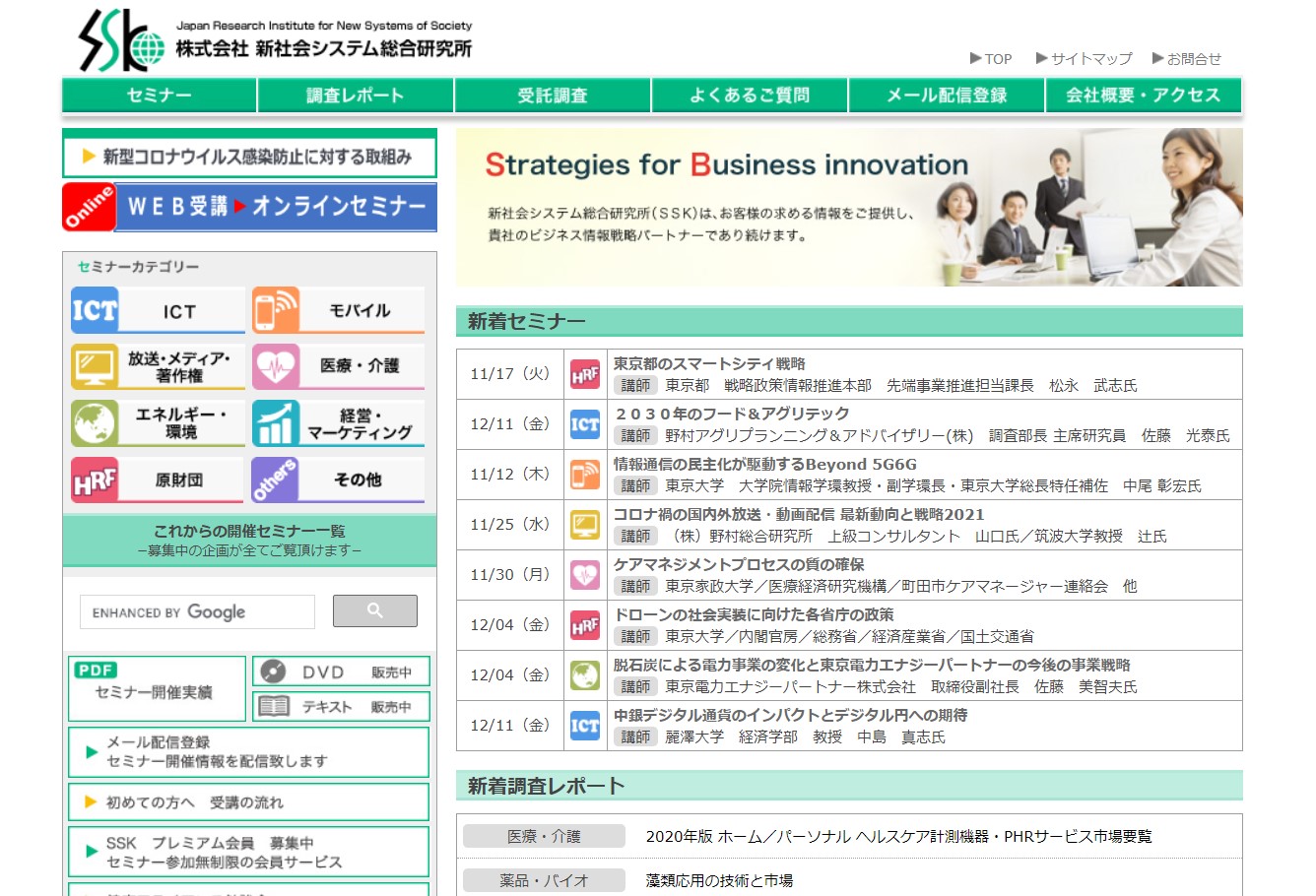Click the SSK company logo

click(121, 41)
